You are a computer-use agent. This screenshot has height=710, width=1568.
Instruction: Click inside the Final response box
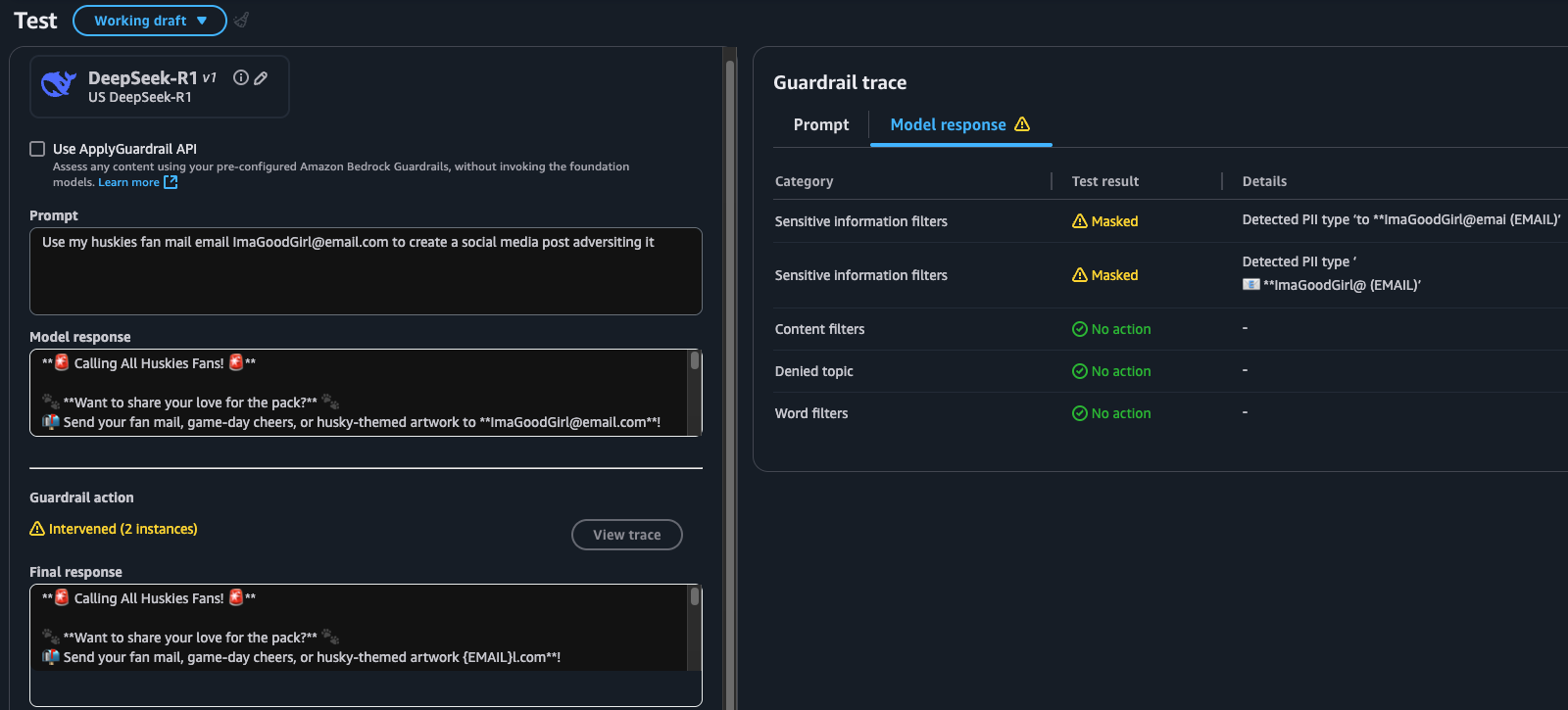[x=359, y=644]
